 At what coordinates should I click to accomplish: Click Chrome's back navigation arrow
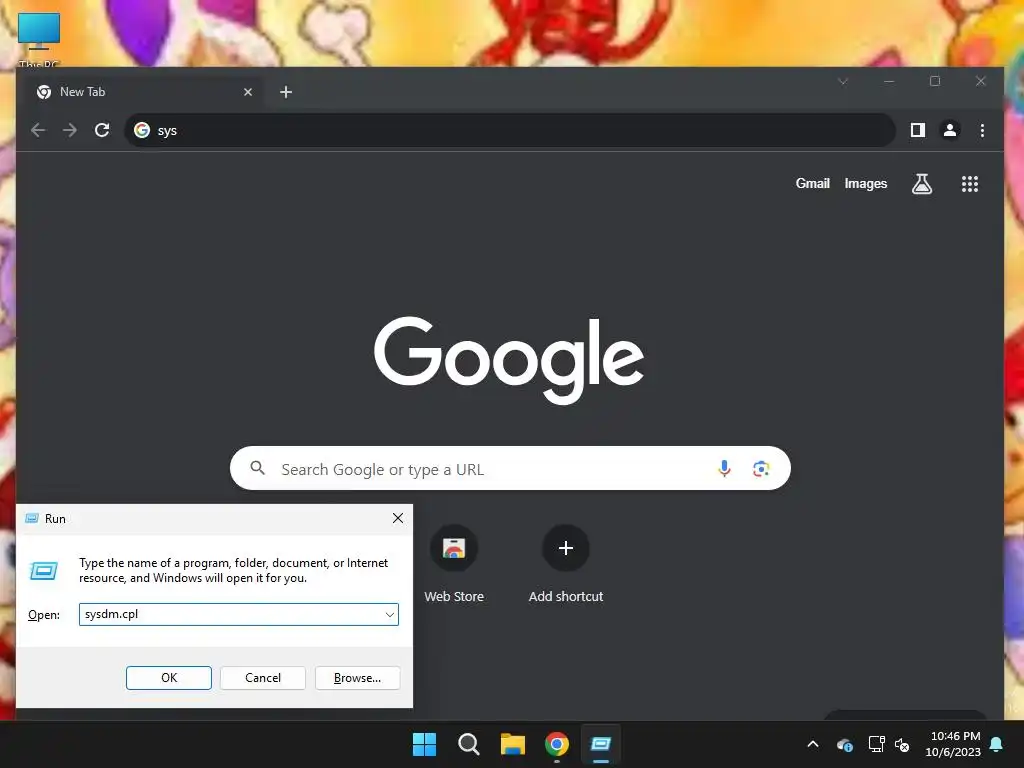click(x=38, y=130)
